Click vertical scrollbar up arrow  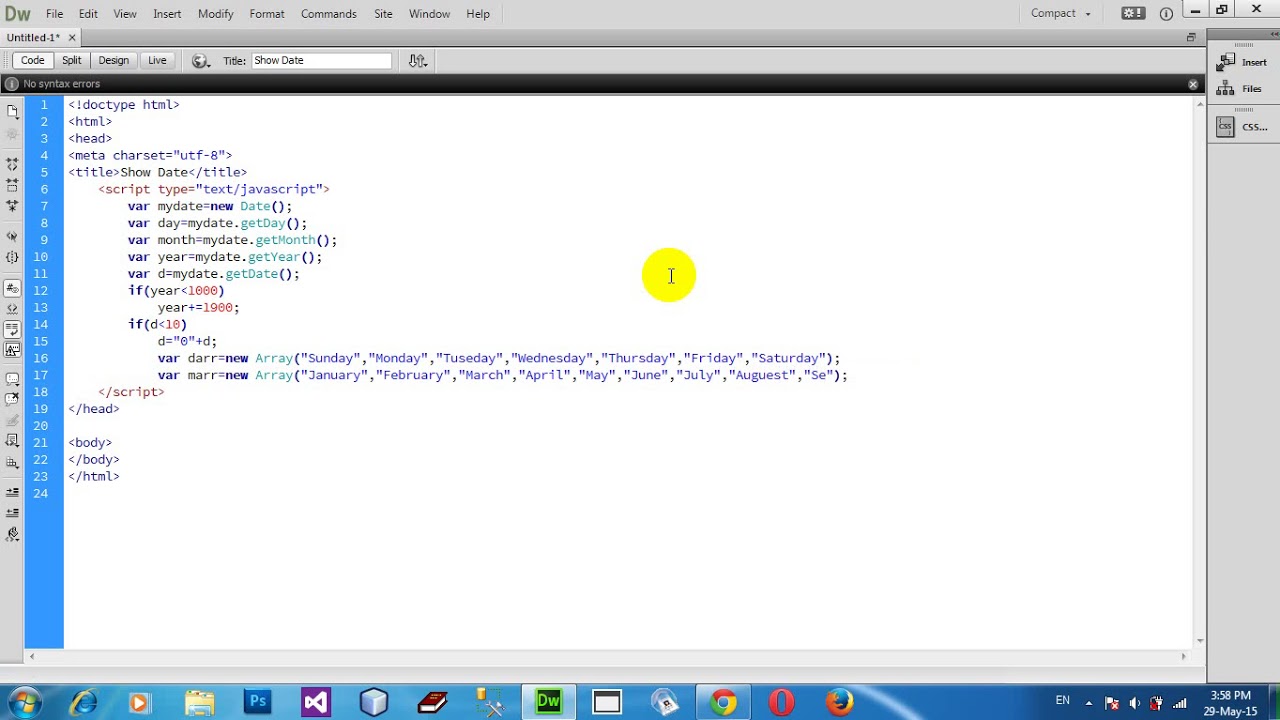pyautogui.click(x=1200, y=104)
